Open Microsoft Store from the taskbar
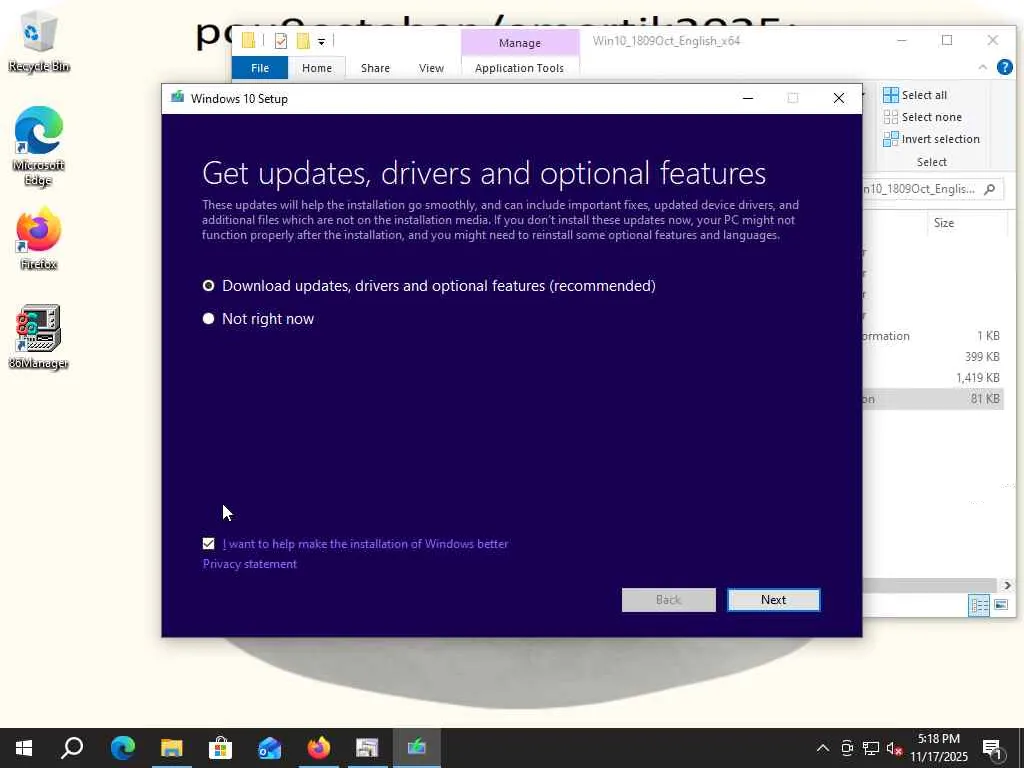Image resolution: width=1024 pixels, height=768 pixels. 221,748
